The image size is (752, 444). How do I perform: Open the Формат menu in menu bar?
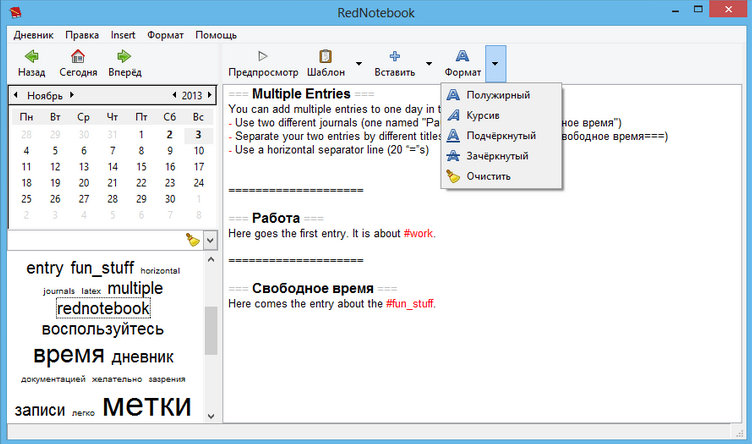coord(165,35)
